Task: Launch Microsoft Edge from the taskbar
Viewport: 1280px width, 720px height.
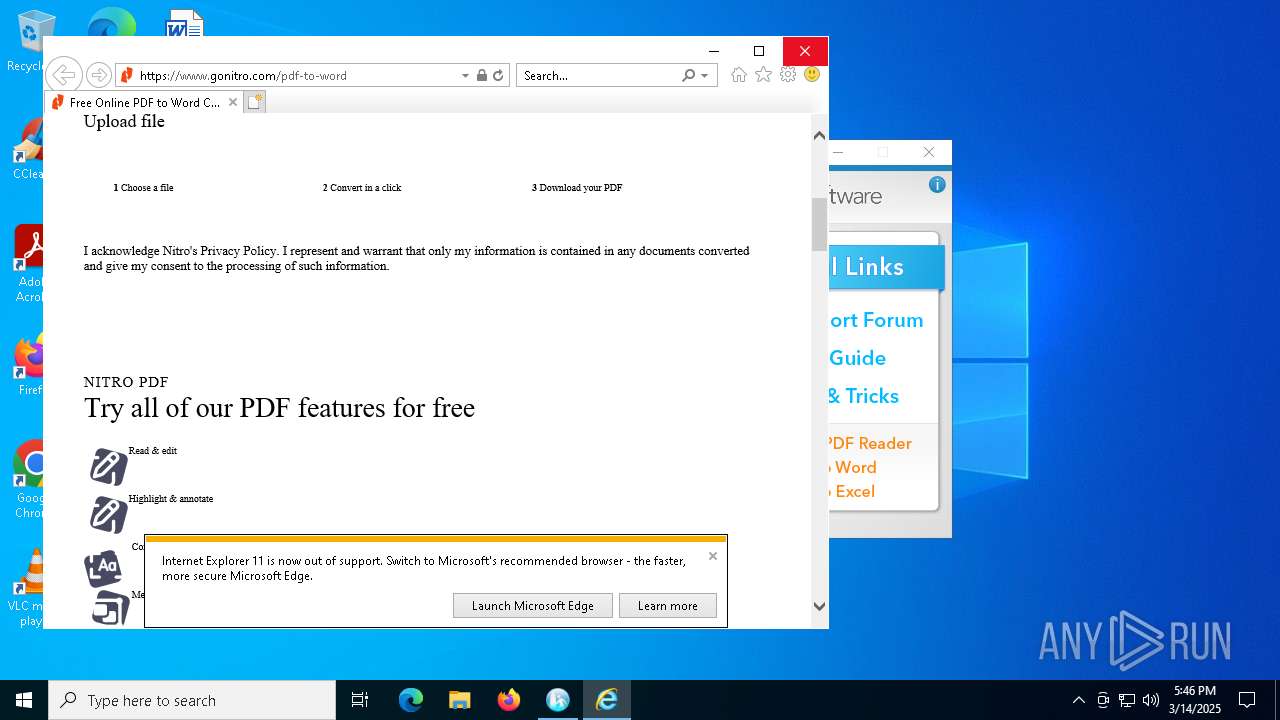Action: click(x=411, y=700)
